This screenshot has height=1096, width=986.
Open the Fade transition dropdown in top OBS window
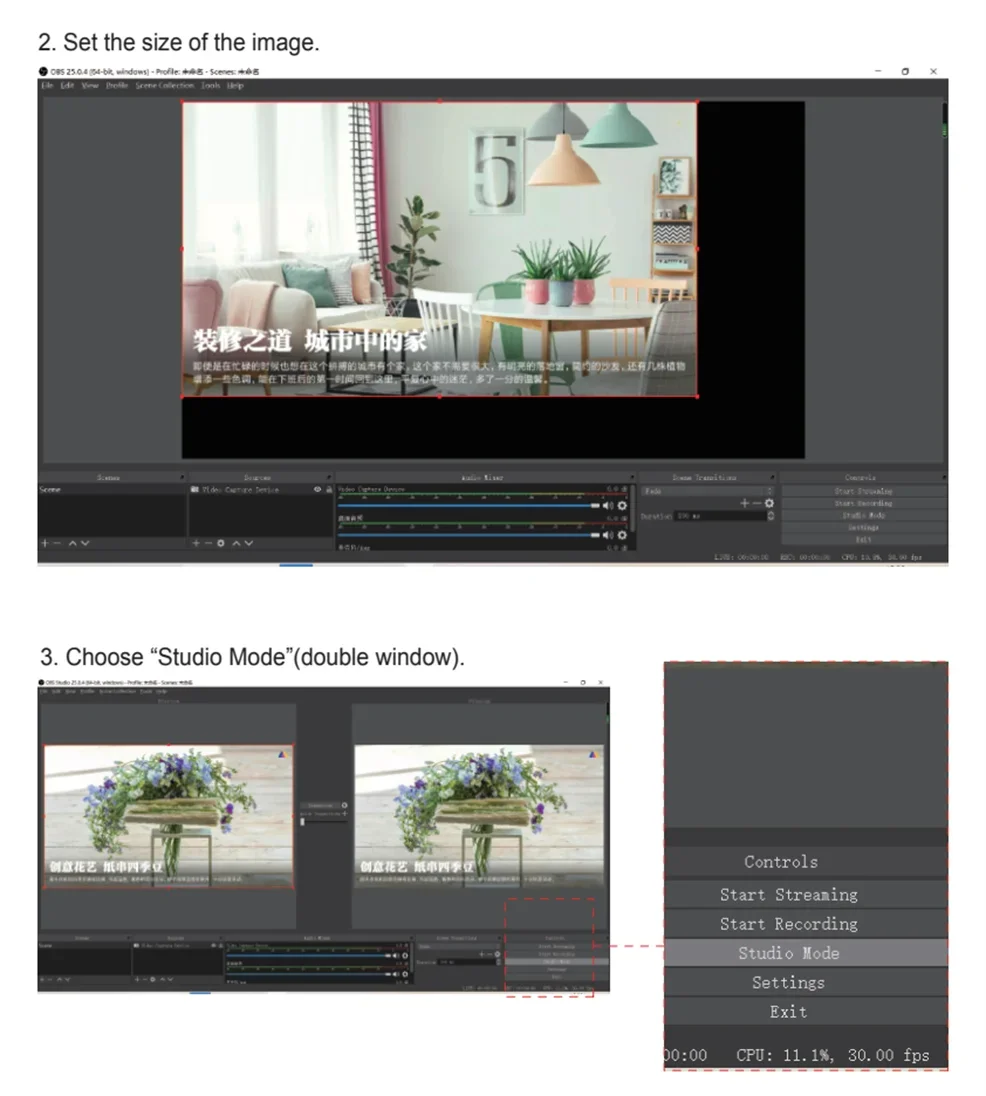coord(706,491)
